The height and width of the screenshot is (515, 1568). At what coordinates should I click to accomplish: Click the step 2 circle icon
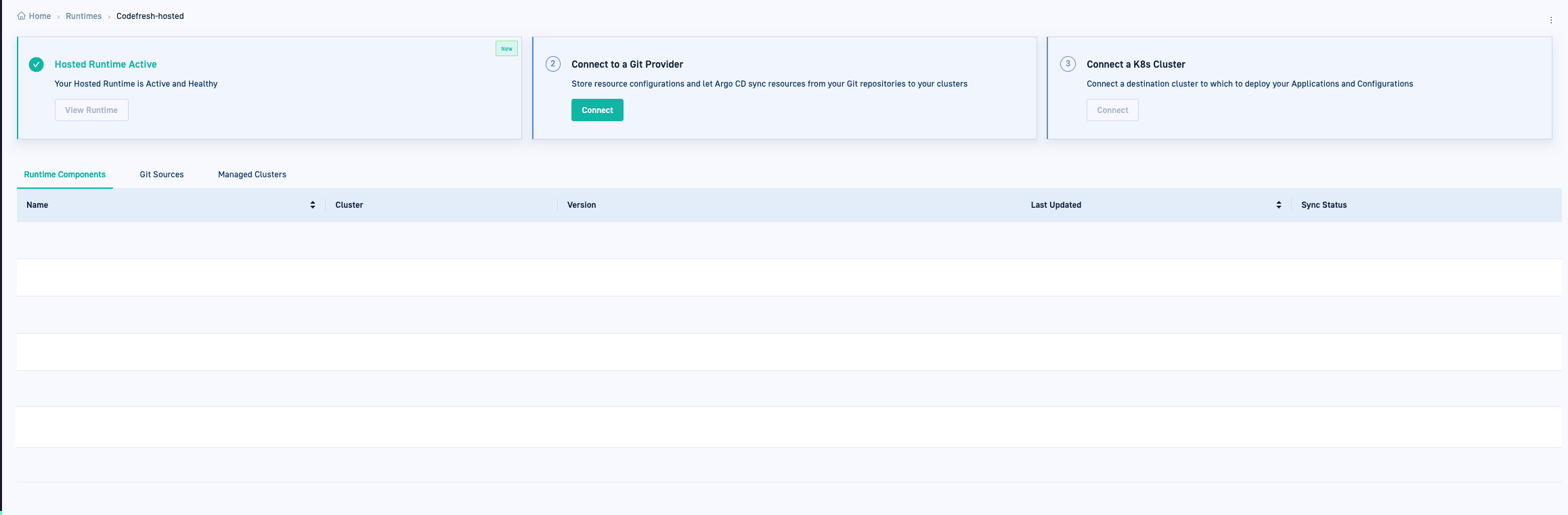tap(553, 64)
